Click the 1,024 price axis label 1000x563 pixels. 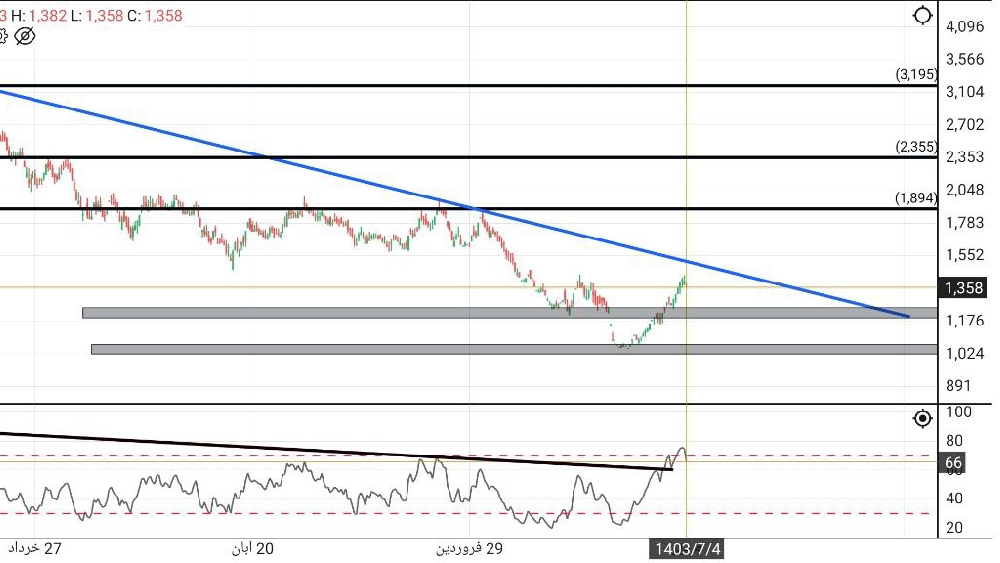tap(965, 353)
